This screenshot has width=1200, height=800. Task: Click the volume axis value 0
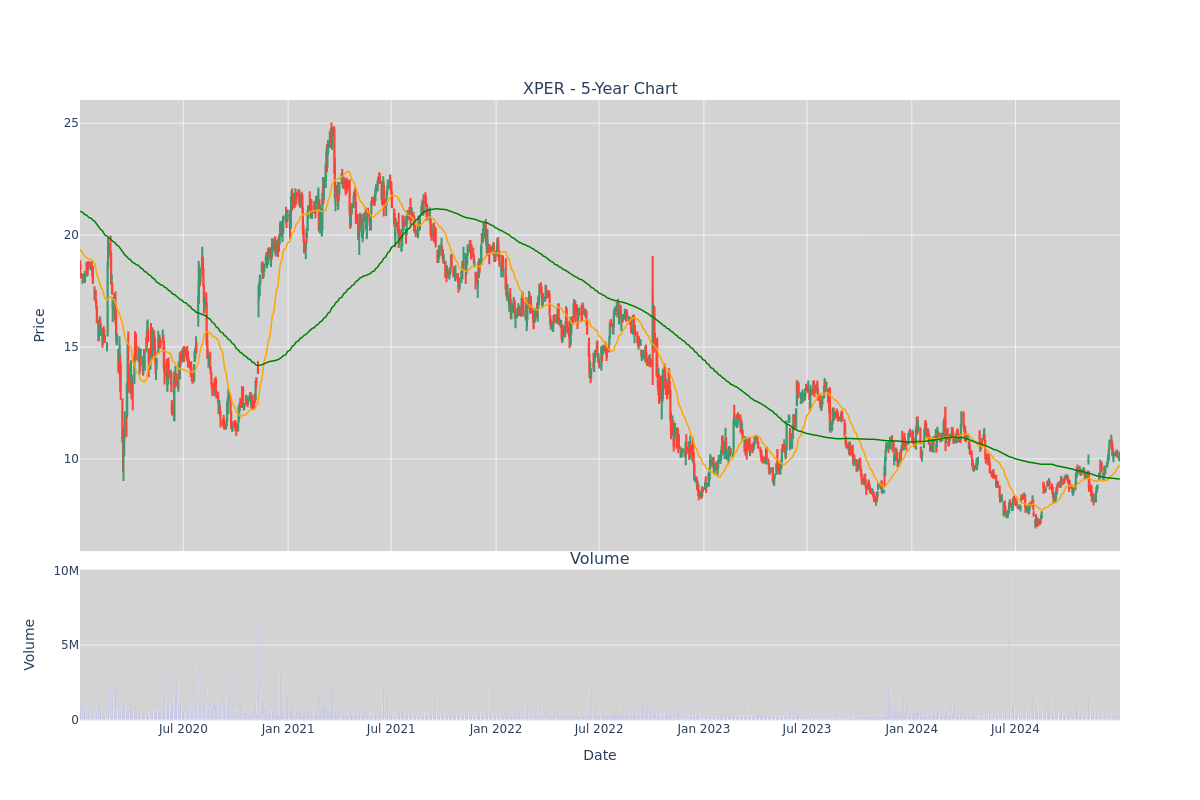pyautogui.click(x=75, y=720)
